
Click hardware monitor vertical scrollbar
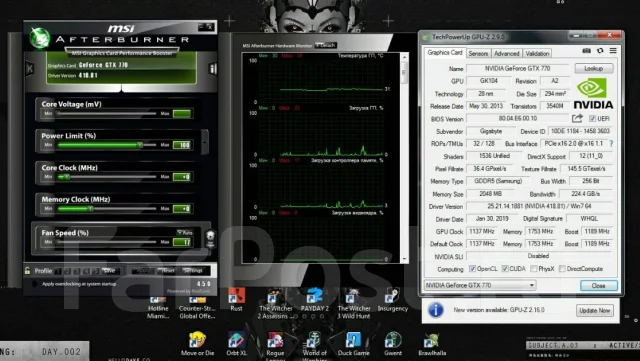[x=404, y=158]
